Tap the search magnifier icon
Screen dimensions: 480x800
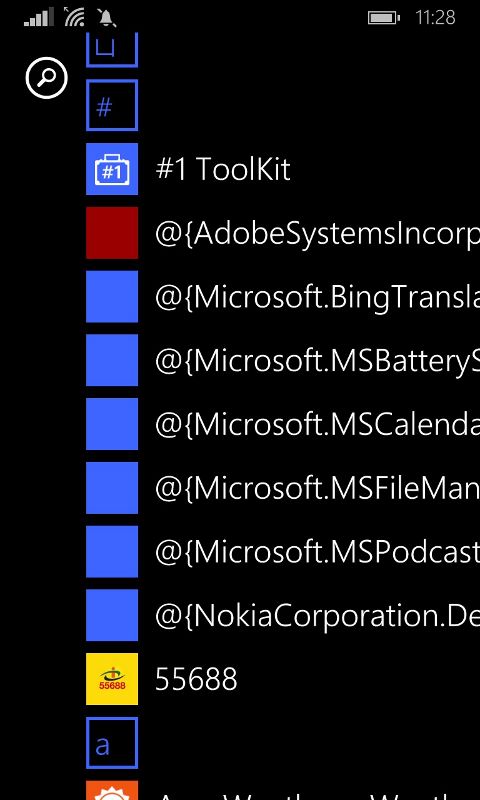[x=46, y=78]
